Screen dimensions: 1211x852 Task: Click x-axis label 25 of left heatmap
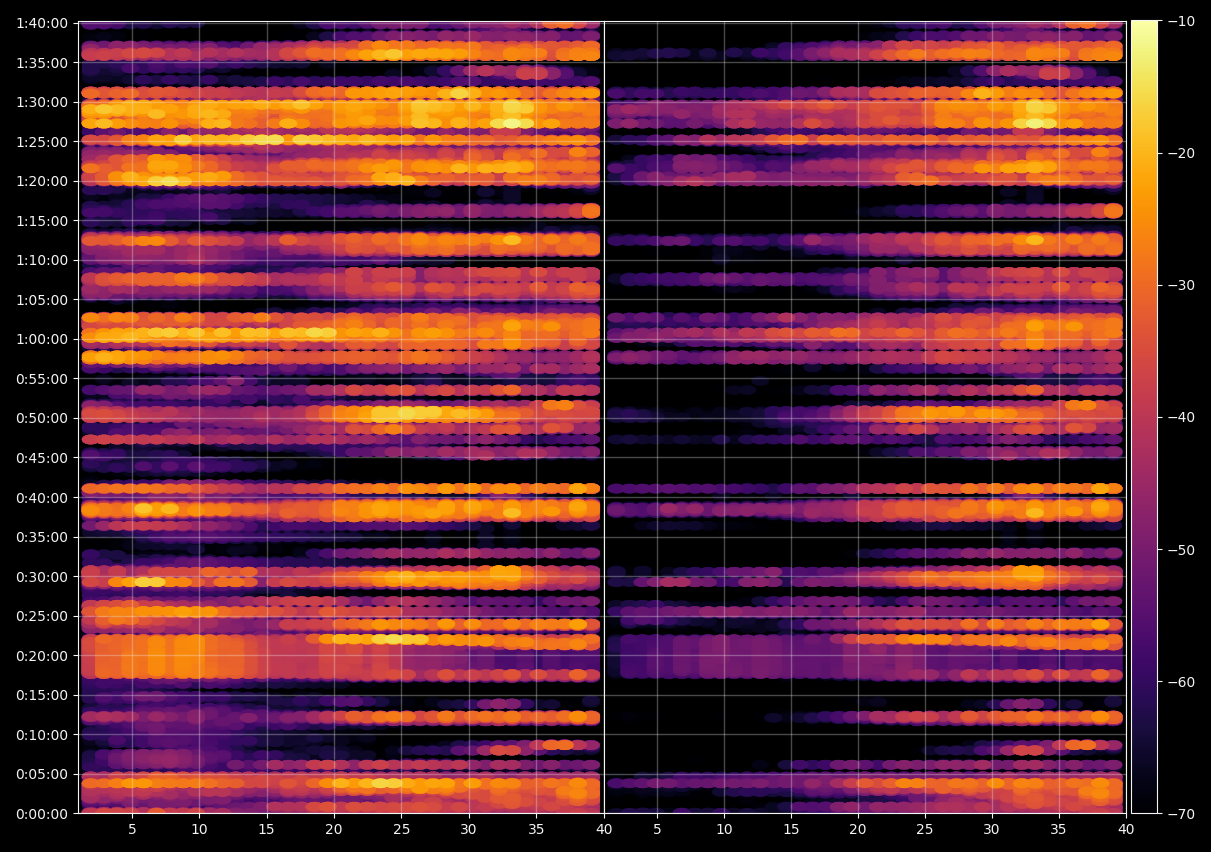(x=401, y=830)
